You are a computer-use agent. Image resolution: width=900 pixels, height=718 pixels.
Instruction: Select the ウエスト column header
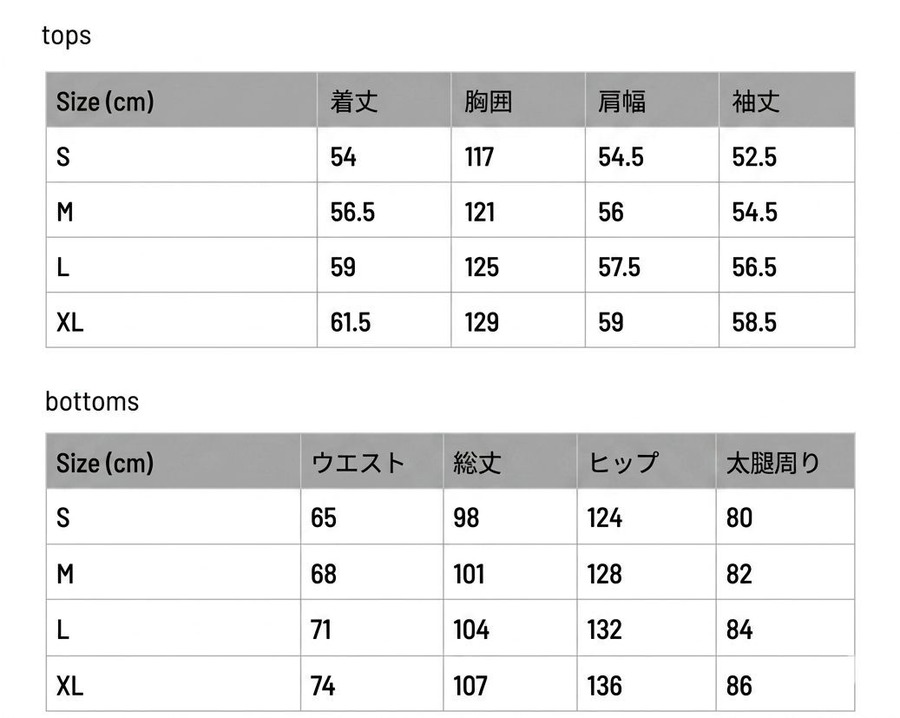coord(358,463)
